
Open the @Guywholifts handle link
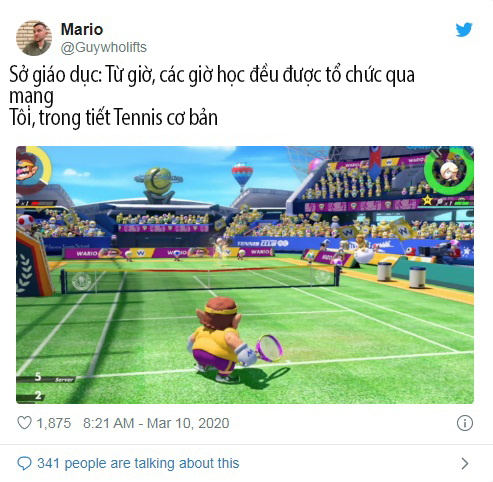pyautogui.click(x=104, y=47)
